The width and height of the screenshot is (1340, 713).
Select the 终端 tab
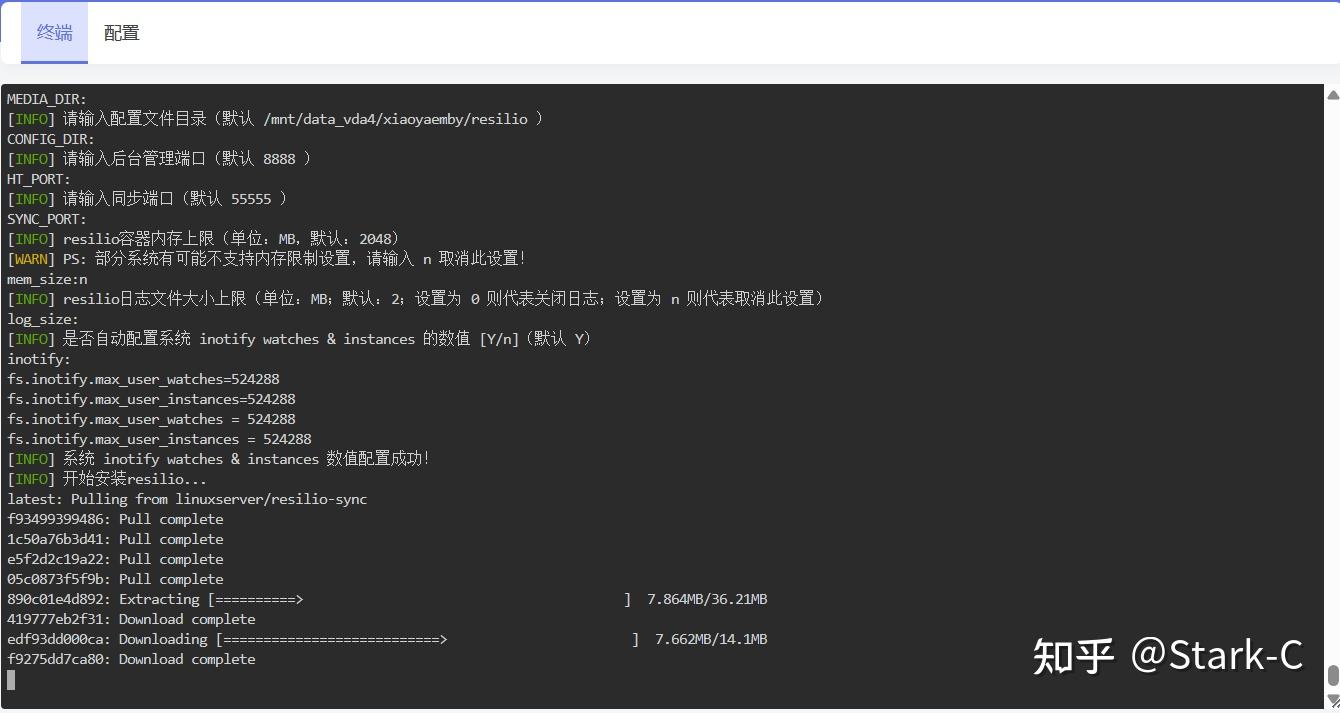click(54, 32)
